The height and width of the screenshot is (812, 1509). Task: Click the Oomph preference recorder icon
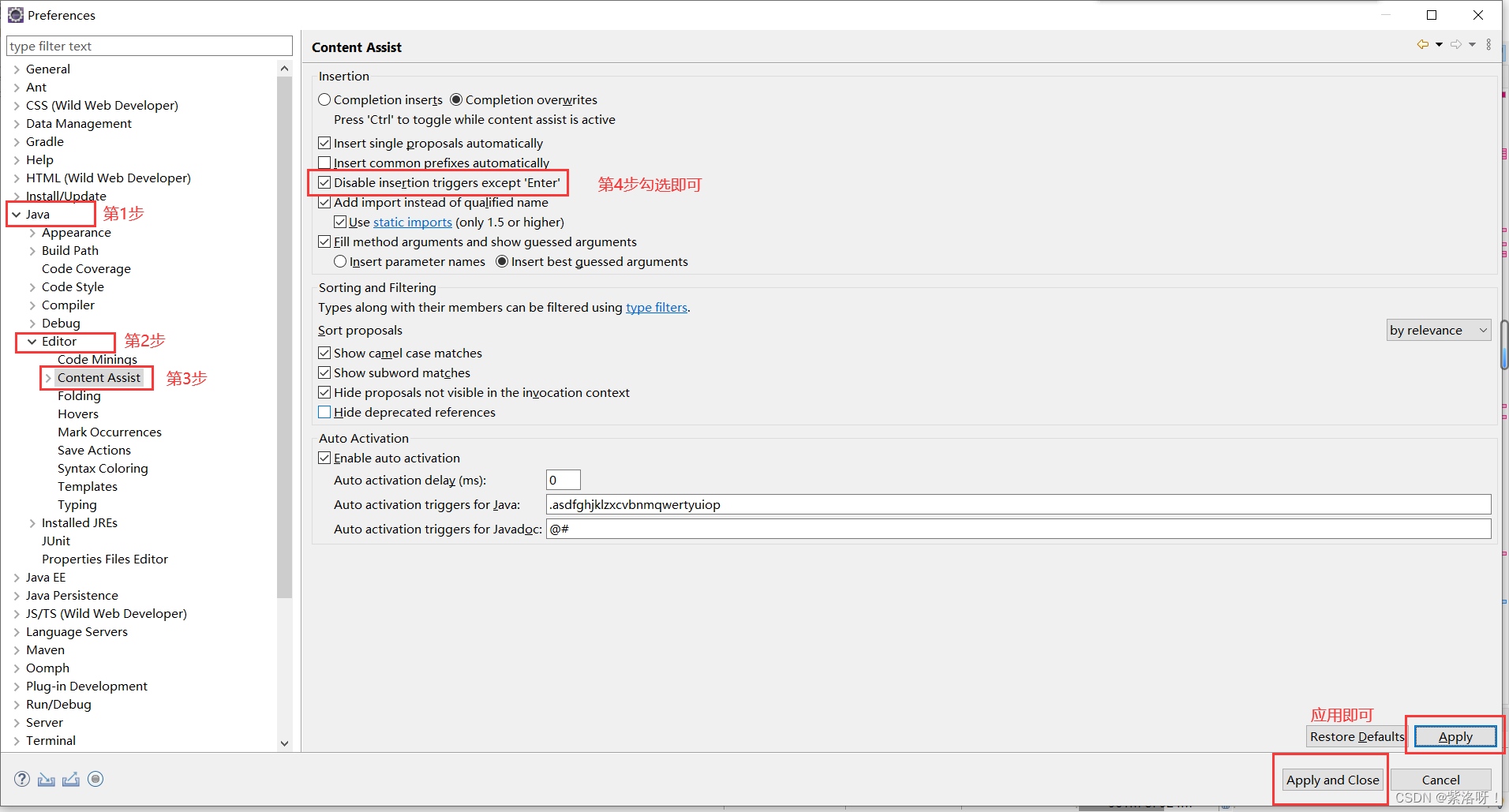click(95, 779)
